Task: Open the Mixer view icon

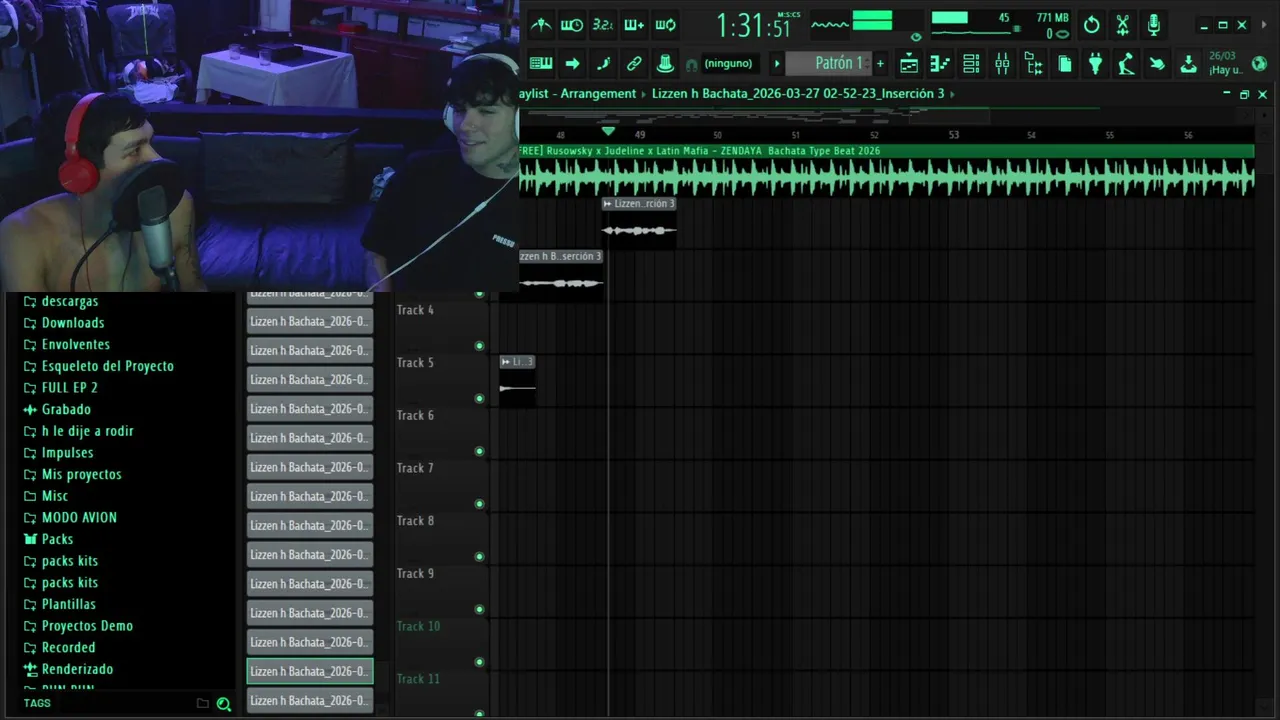Action: coord(1002,64)
